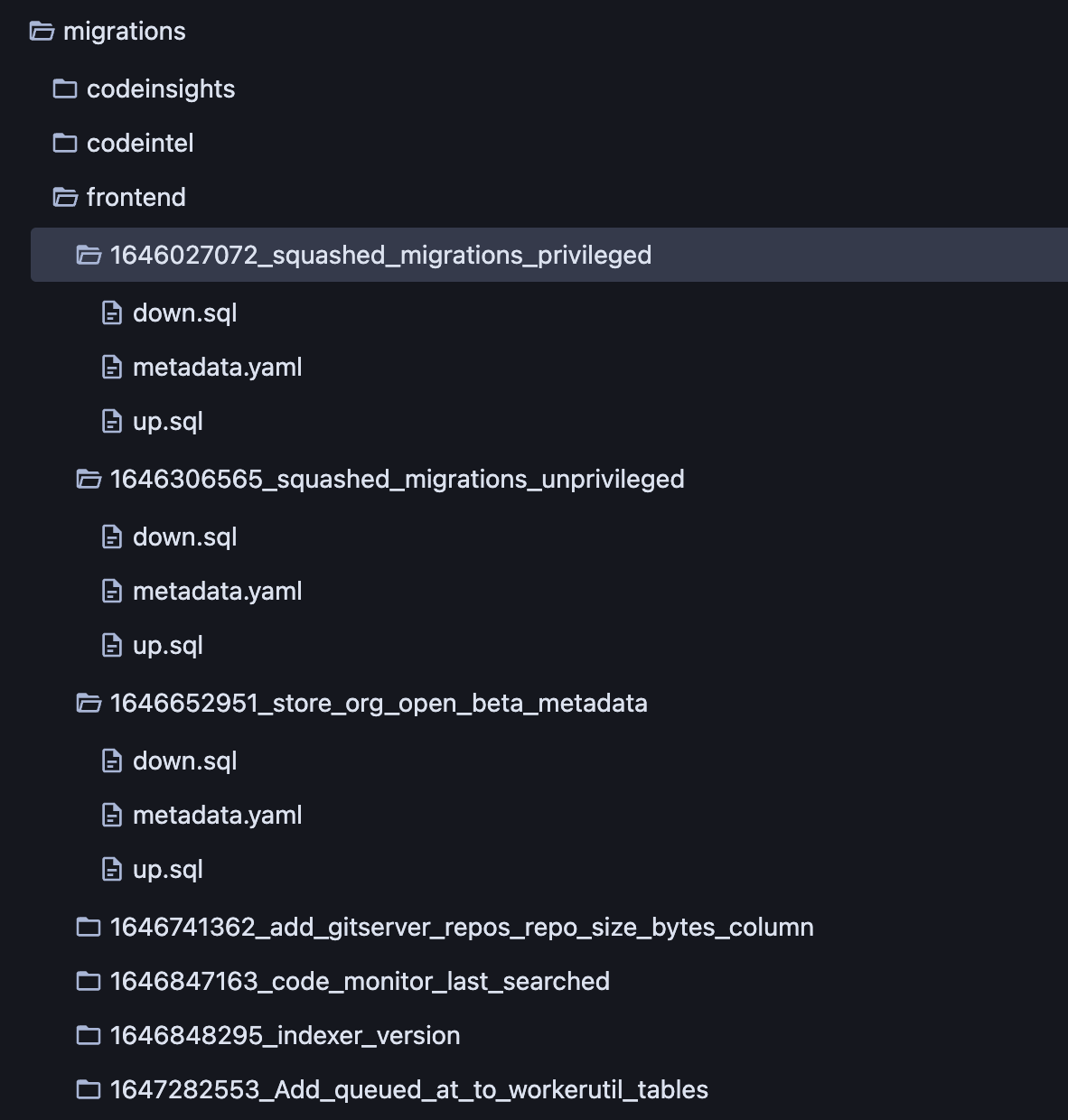The image size is (1068, 1120).
Task: Select the 1646027072_squashed_migrations_privileged folder
Action: click(379, 255)
